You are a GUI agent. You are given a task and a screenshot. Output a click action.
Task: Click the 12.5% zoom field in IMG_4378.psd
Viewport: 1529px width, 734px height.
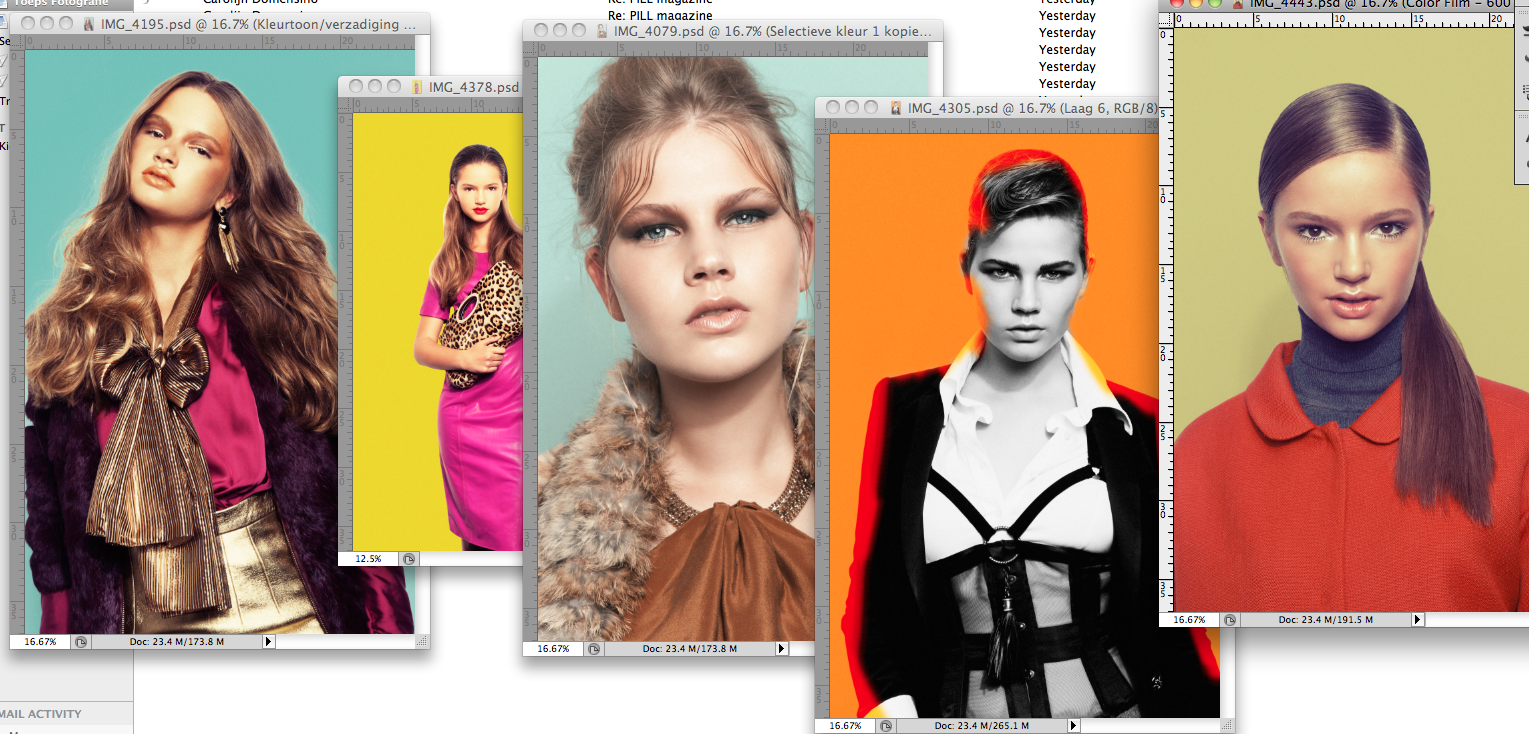369,559
